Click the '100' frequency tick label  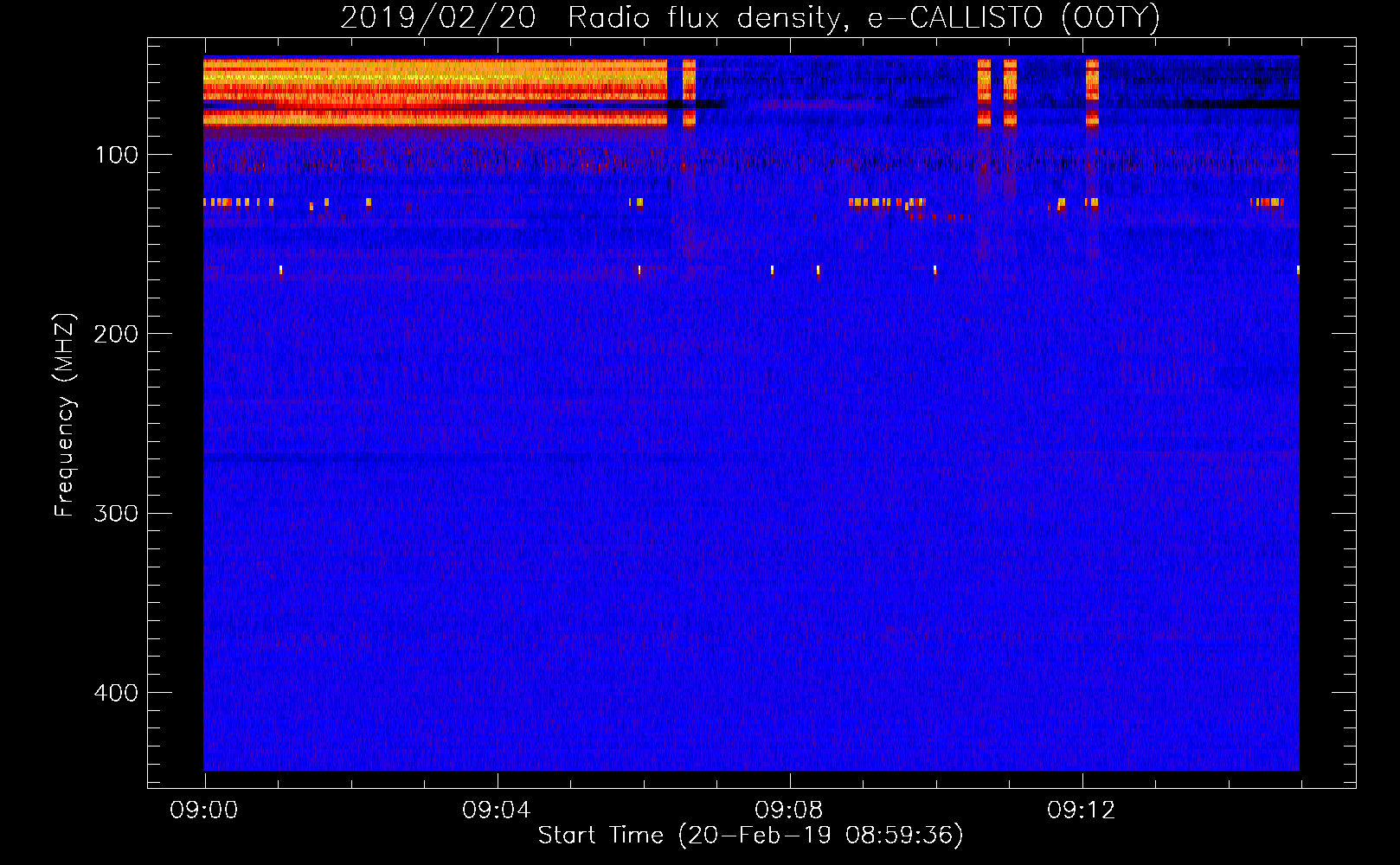coord(117,155)
